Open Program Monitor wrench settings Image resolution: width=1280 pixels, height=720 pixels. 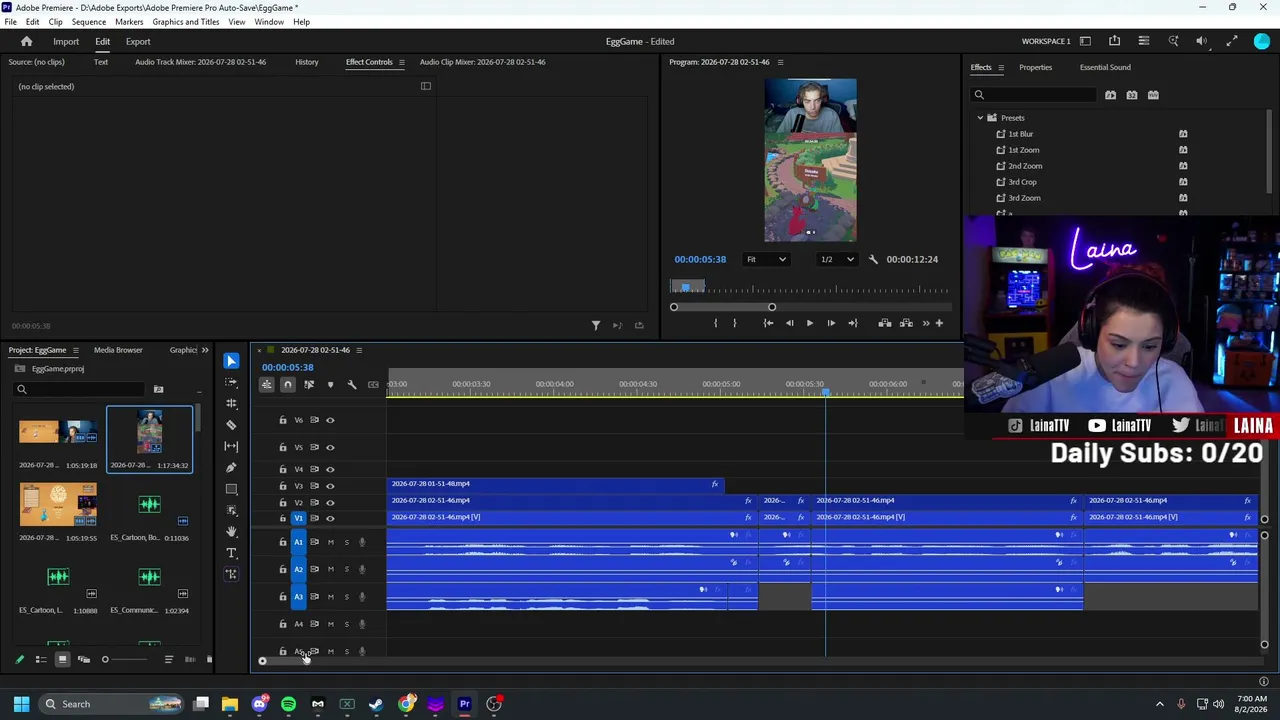click(873, 259)
